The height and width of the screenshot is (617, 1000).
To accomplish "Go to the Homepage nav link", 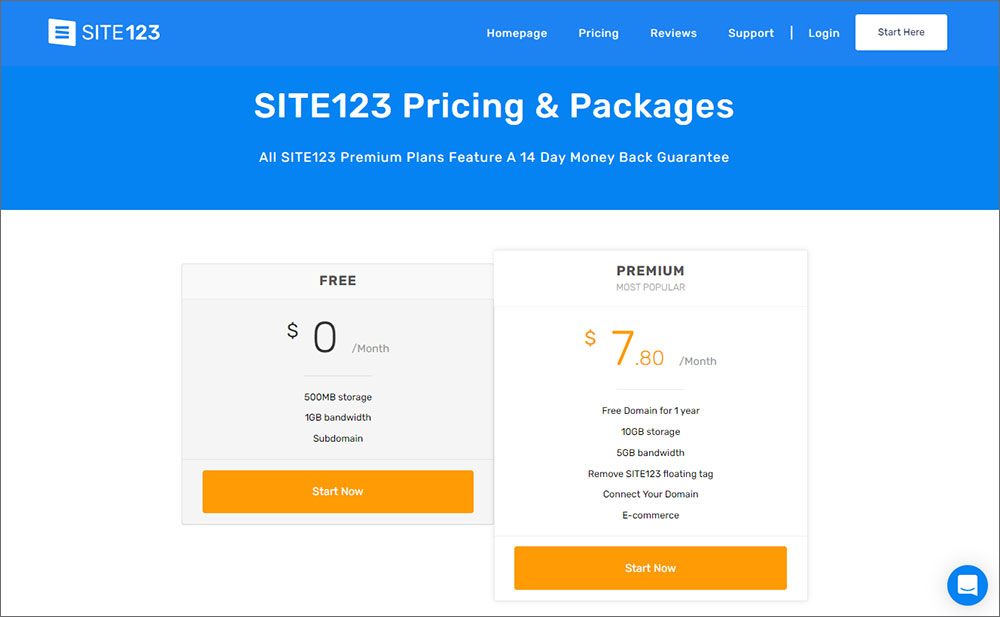I will pyautogui.click(x=517, y=33).
